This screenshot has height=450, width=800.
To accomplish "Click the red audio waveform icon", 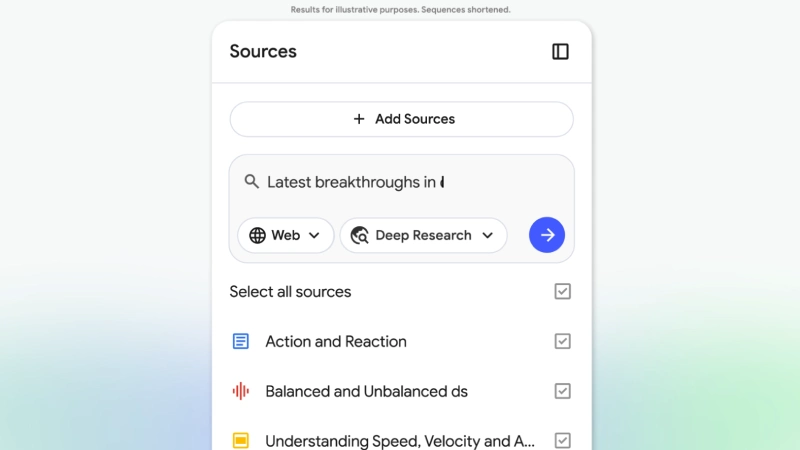I will (241, 391).
